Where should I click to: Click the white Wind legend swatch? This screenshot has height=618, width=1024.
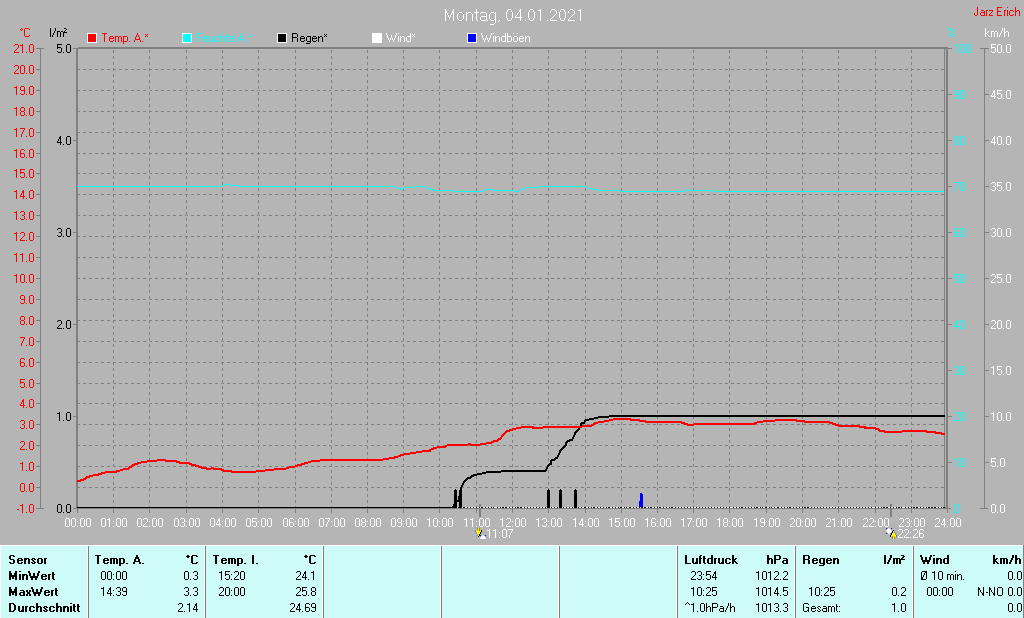tap(377, 38)
